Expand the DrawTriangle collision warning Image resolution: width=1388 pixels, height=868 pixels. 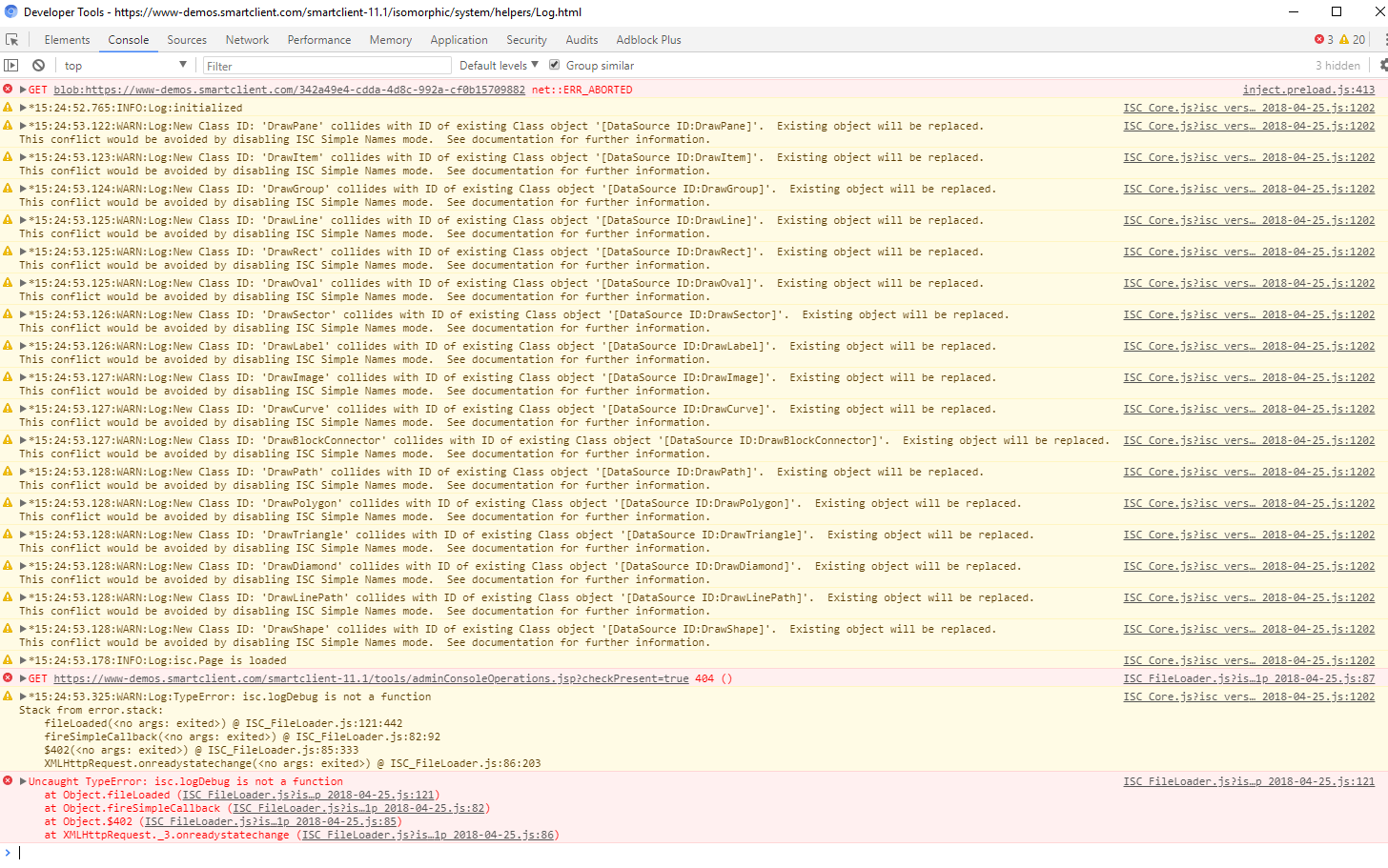(23, 535)
